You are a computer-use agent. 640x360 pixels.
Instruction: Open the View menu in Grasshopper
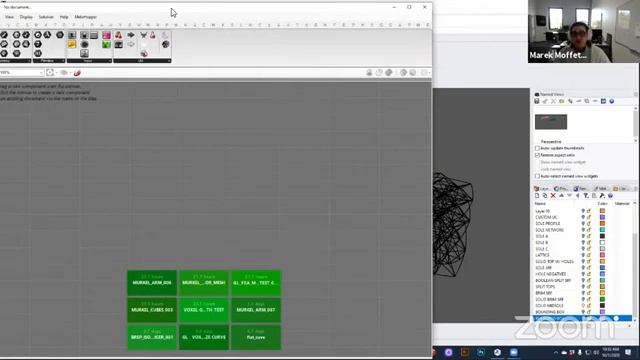click(9, 17)
